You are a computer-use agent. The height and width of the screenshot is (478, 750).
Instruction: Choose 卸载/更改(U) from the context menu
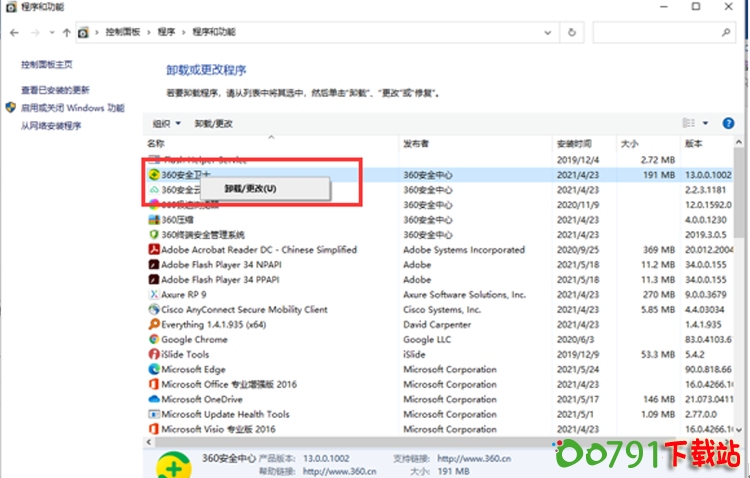click(251, 188)
